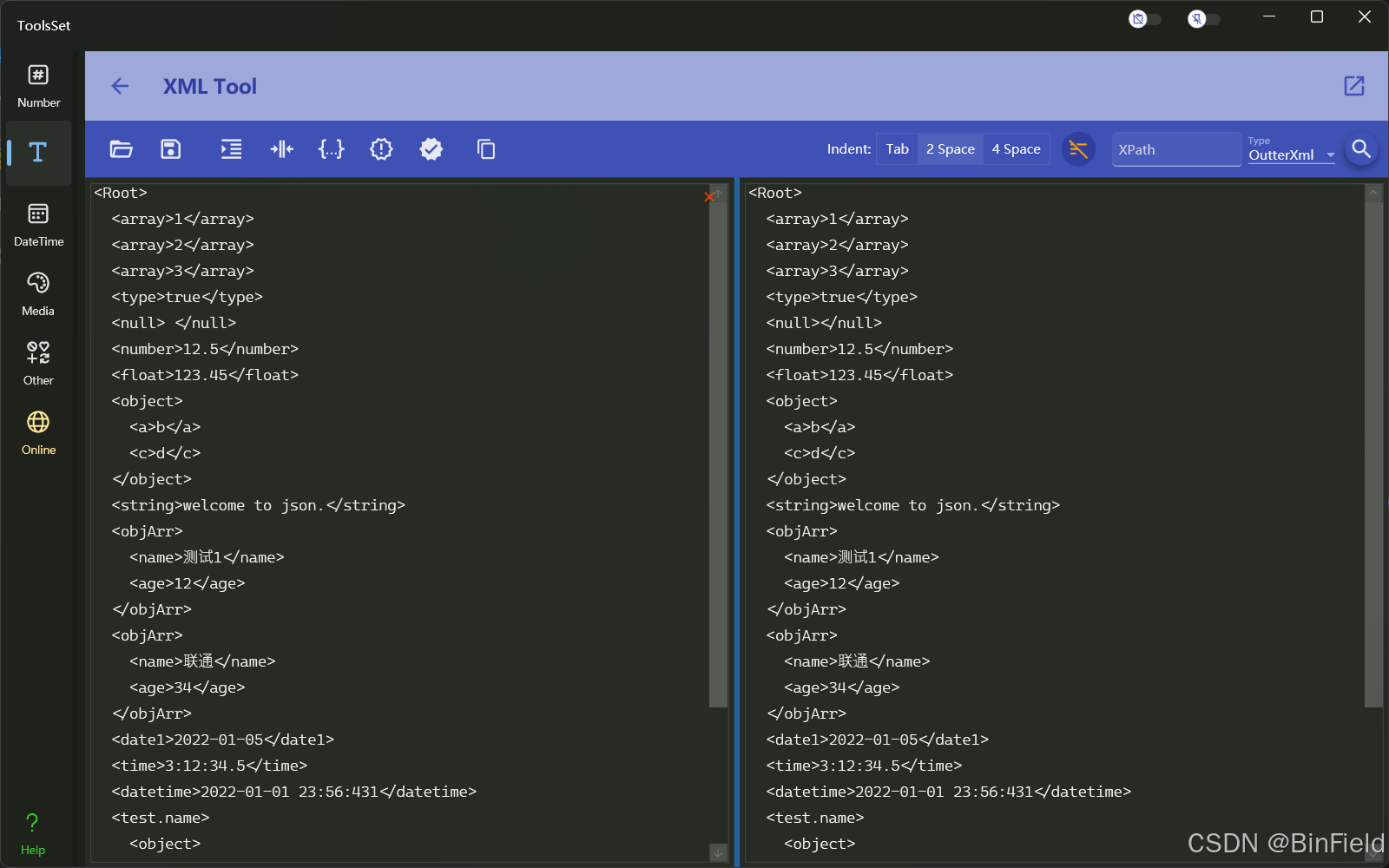Select the Text tools sidebar icon
The height and width of the screenshot is (868, 1389).
(x=38, y=153)
